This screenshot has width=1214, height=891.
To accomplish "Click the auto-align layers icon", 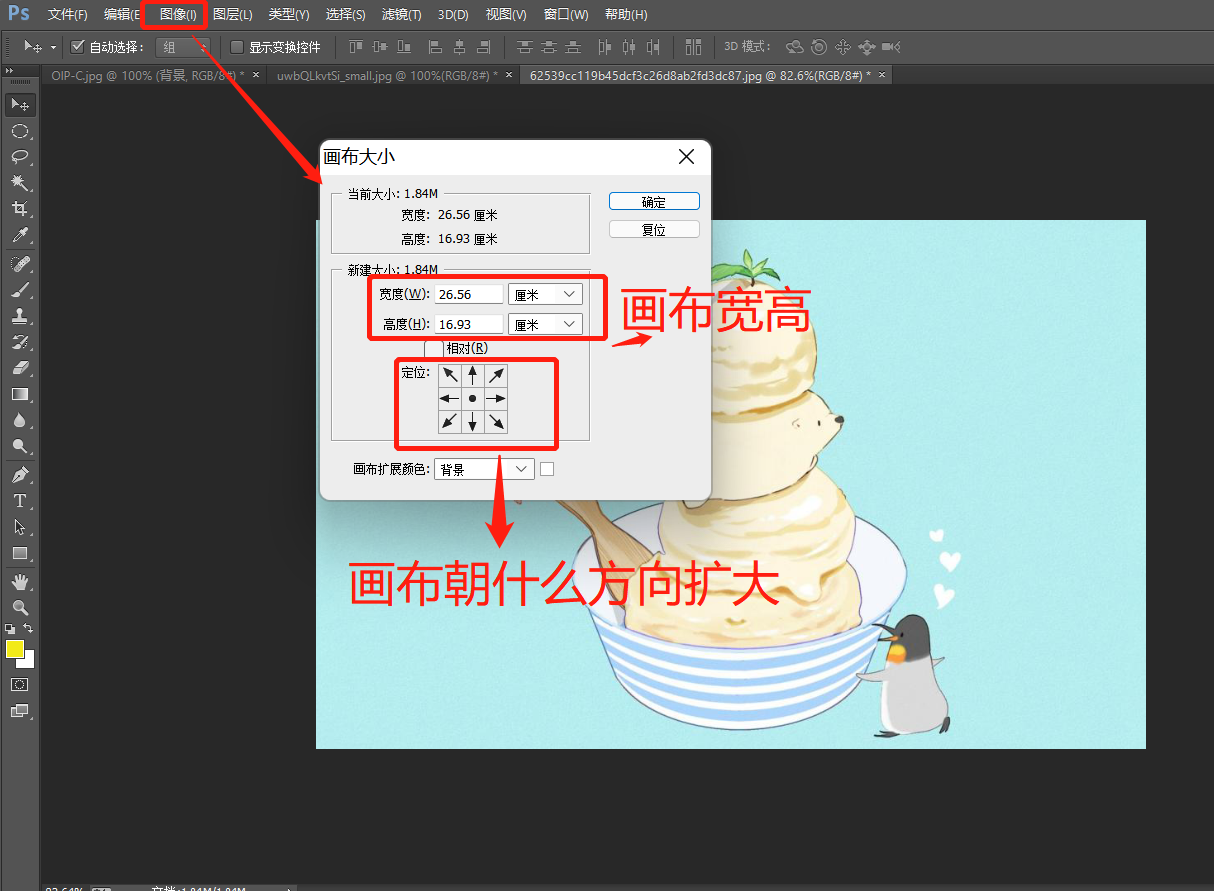I will pyautogui.click(x=693, y=47).
